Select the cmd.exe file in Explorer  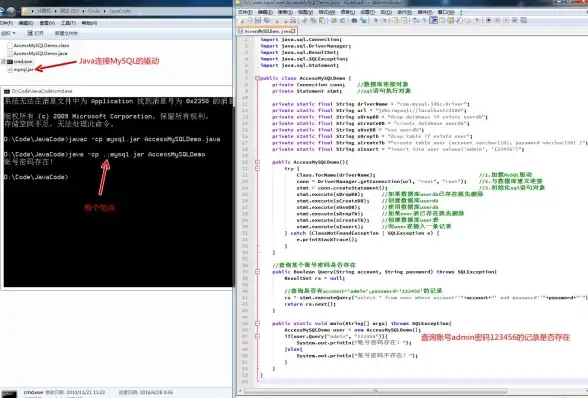[x=20, y=62]
